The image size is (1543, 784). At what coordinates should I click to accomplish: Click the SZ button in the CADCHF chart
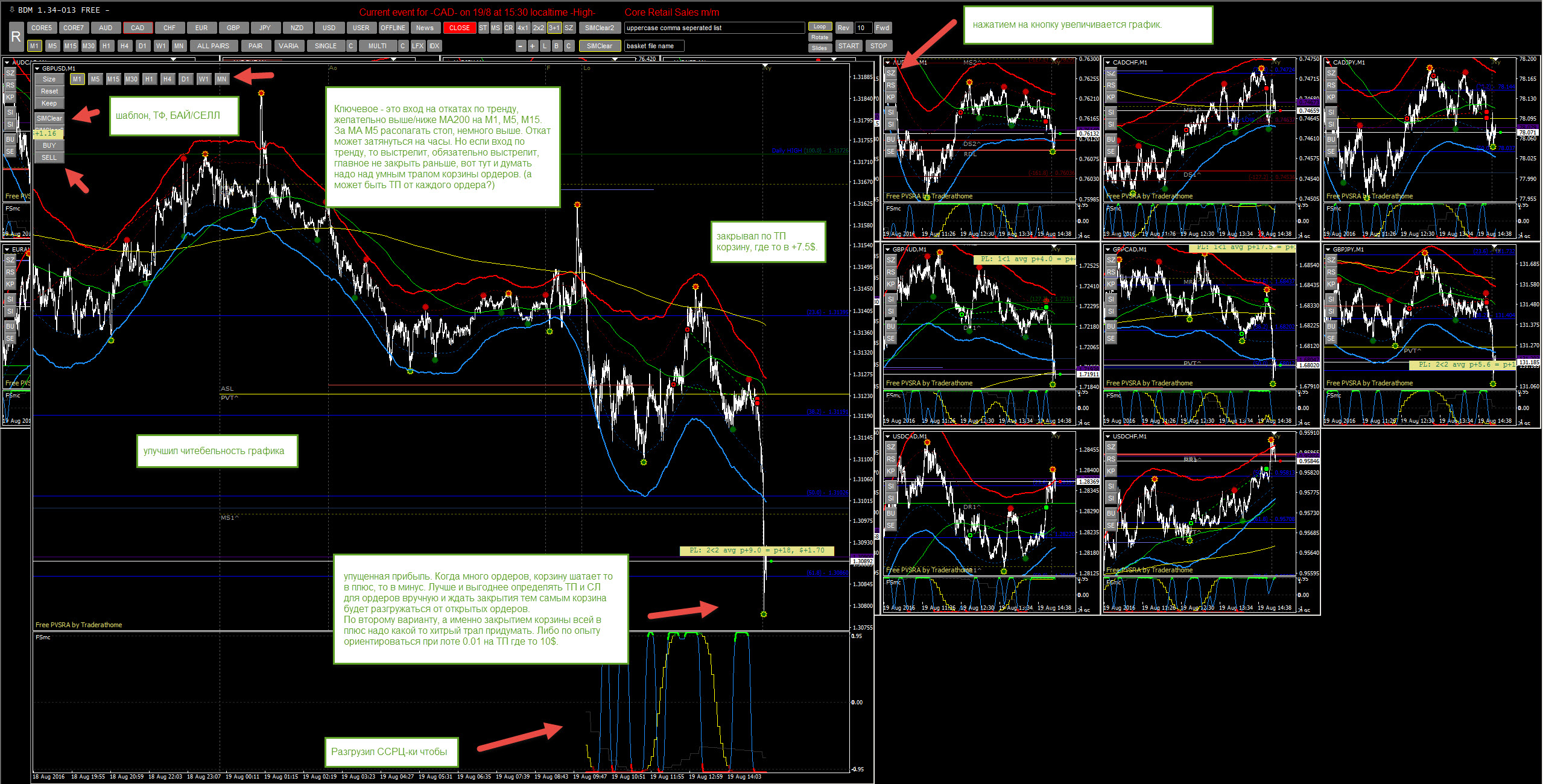pyautogui.click(x=1111, y=73)
